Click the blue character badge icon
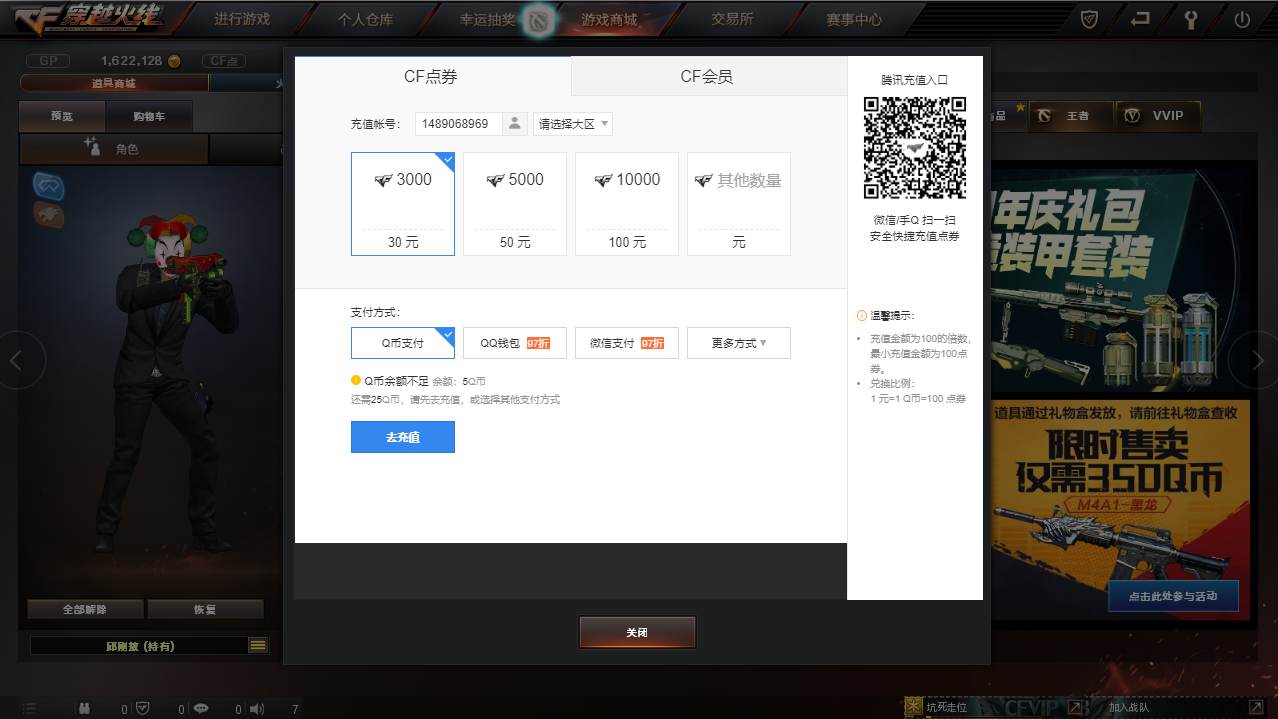 (49, 184)
